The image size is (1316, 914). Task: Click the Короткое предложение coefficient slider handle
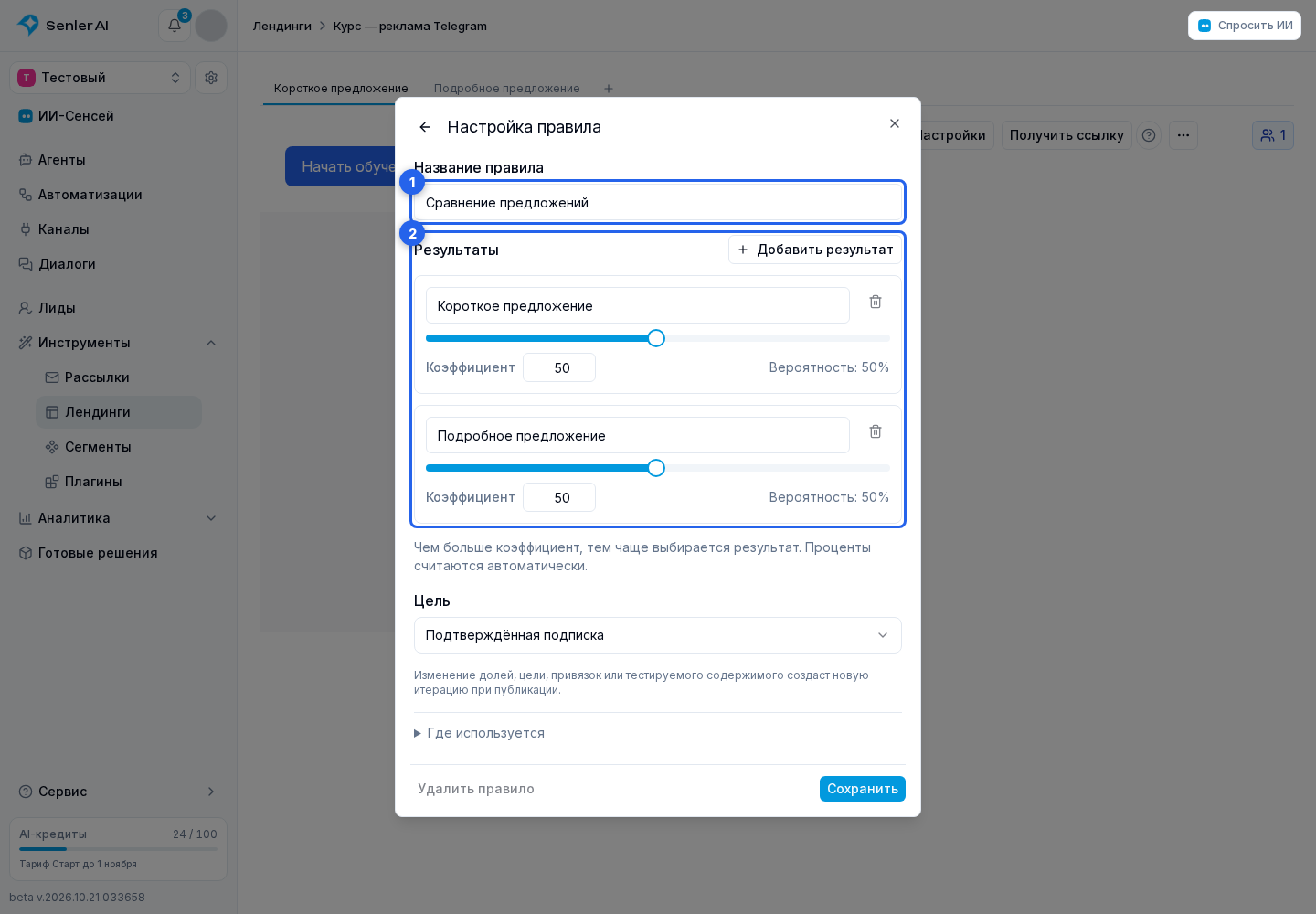tap(656, 338)
